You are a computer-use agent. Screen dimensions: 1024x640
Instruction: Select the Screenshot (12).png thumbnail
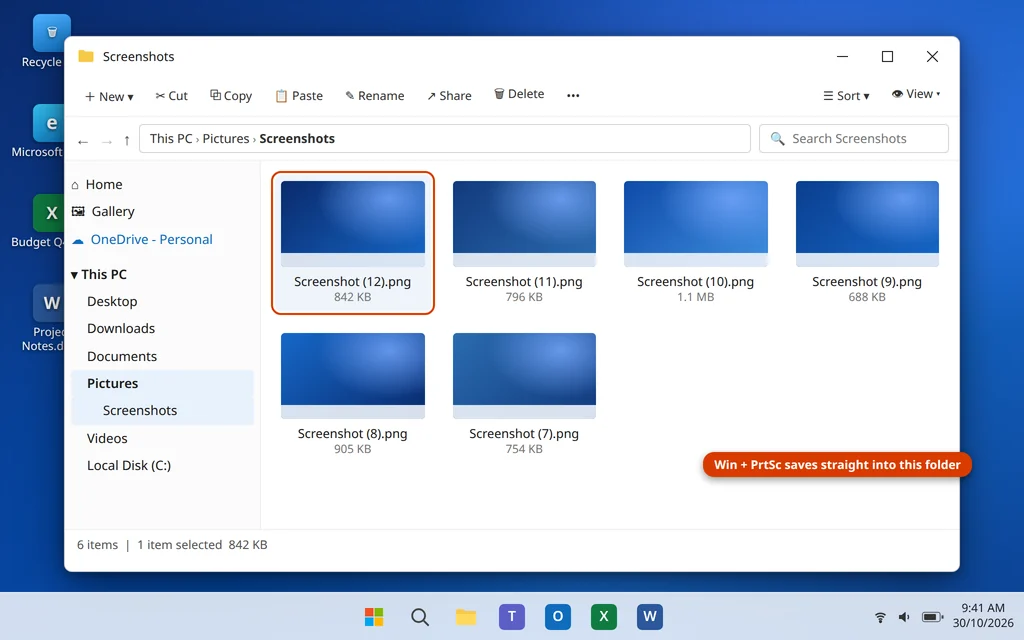point(353,223)
